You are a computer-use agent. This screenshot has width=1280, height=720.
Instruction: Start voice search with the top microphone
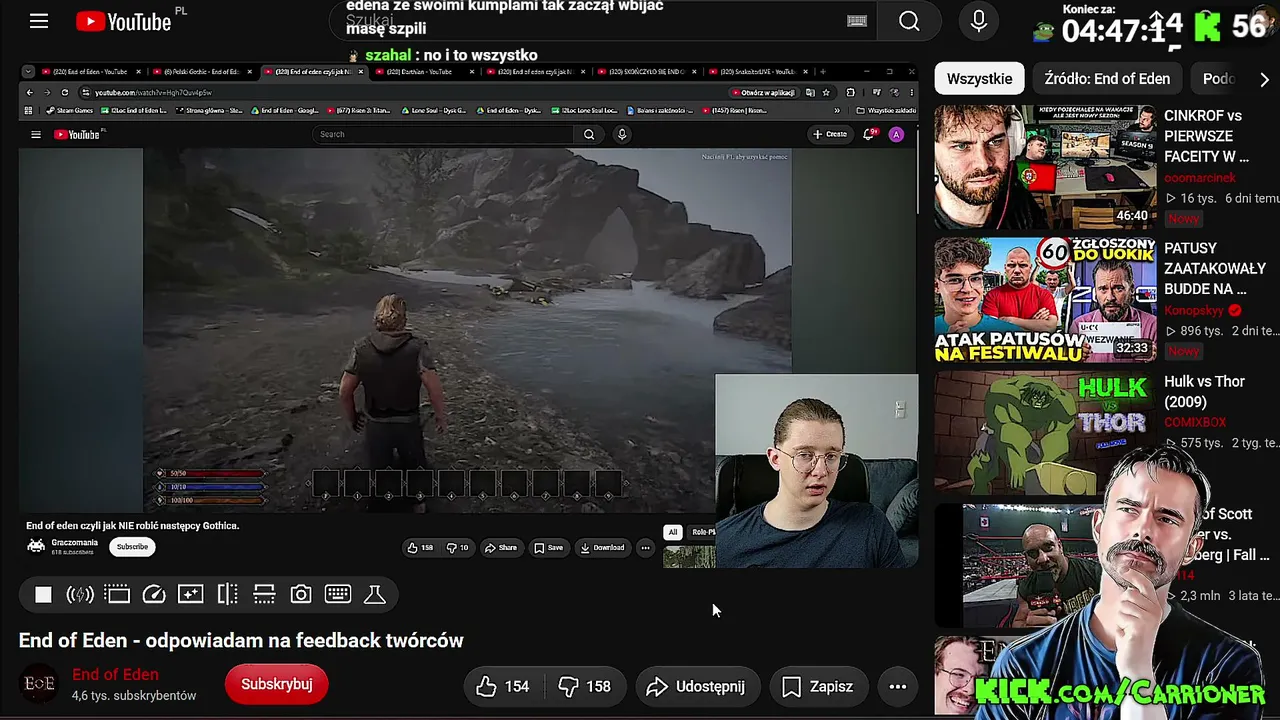click(x=979, y=21)
